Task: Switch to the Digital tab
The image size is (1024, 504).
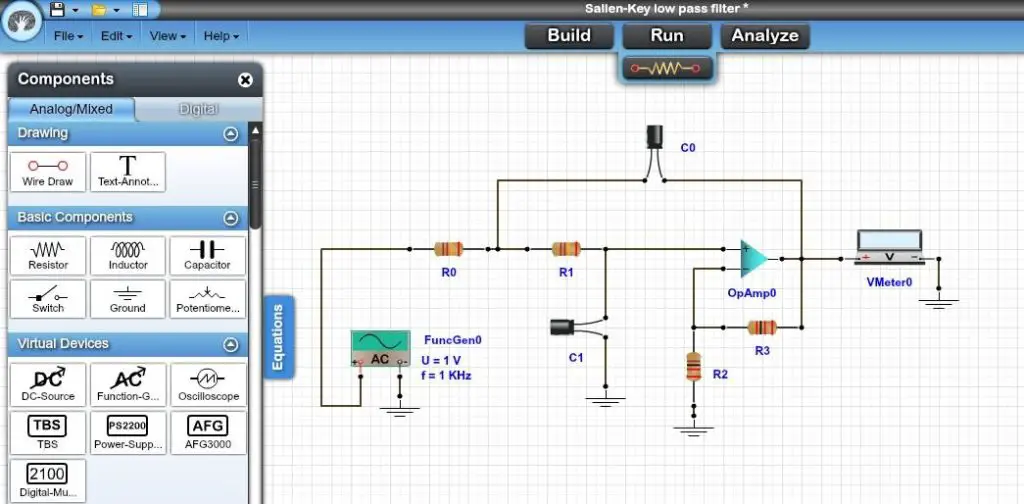Action: [x=199, y=110]
